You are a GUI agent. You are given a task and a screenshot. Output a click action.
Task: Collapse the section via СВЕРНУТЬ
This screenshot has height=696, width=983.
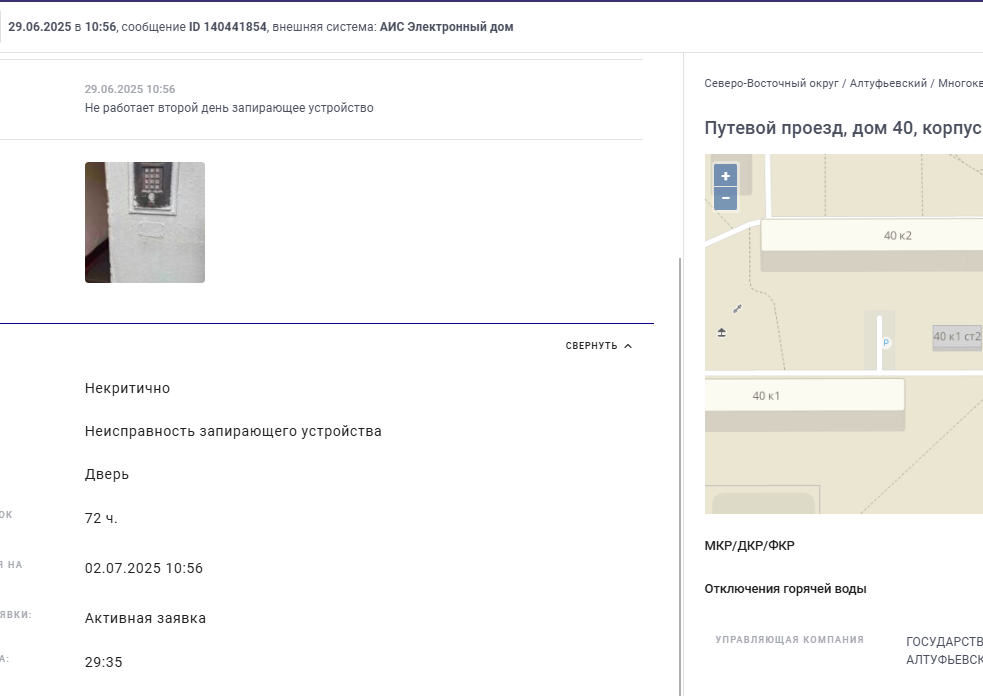599,346
